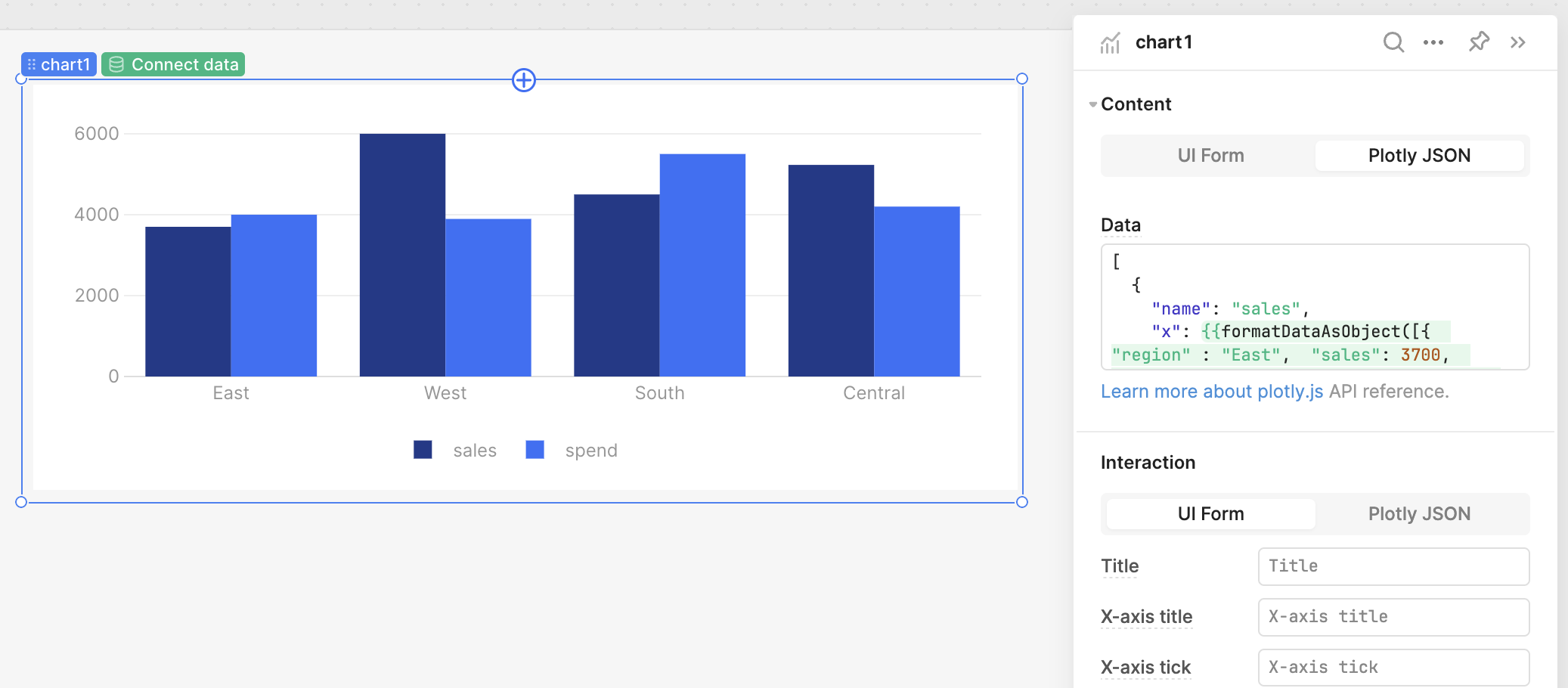The width and height of the screenshot is (1568, 688).
Task: Open the three-dots more options menu
Action: click(x=1433, y=42)
